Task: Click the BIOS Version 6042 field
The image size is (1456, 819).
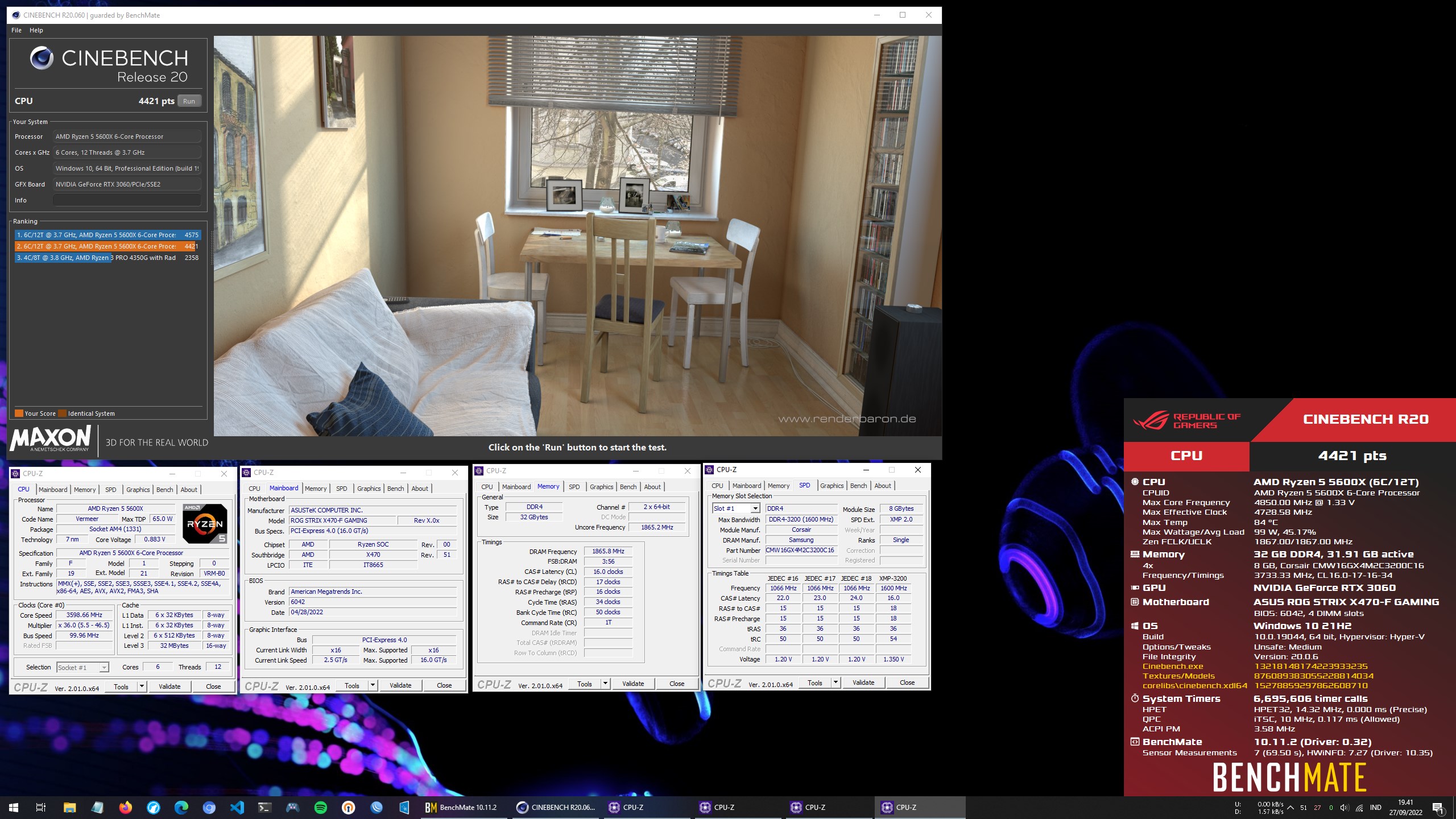Action: [x=373, y=602]
